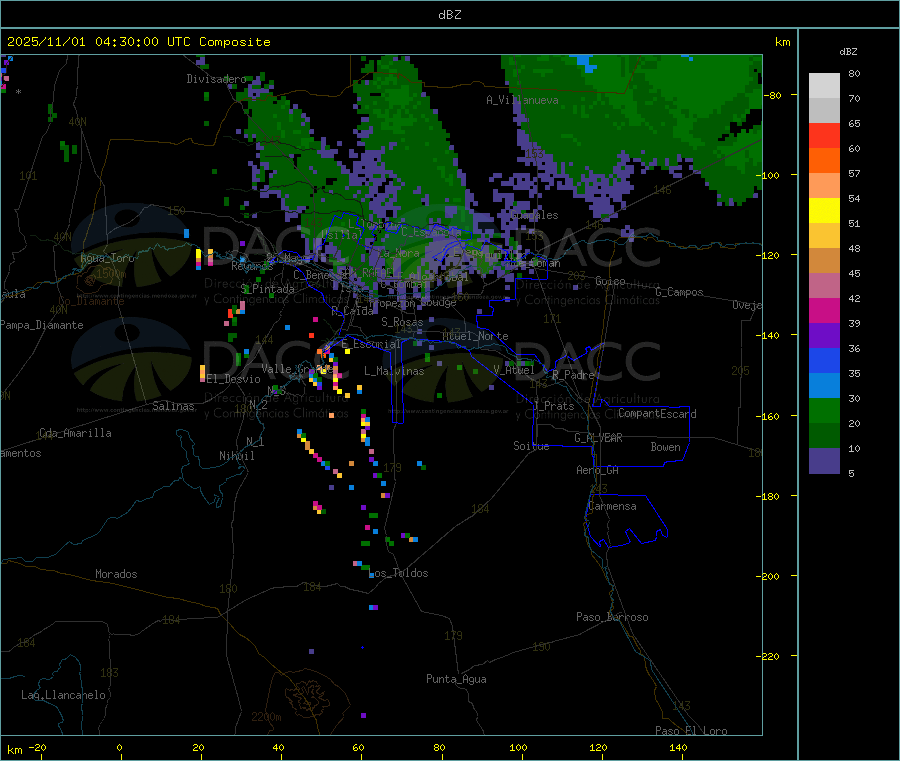Click the Atuel_Norte label
This screenshot has height=761, width=900.
pyautogui.click(x=475, y=336)
